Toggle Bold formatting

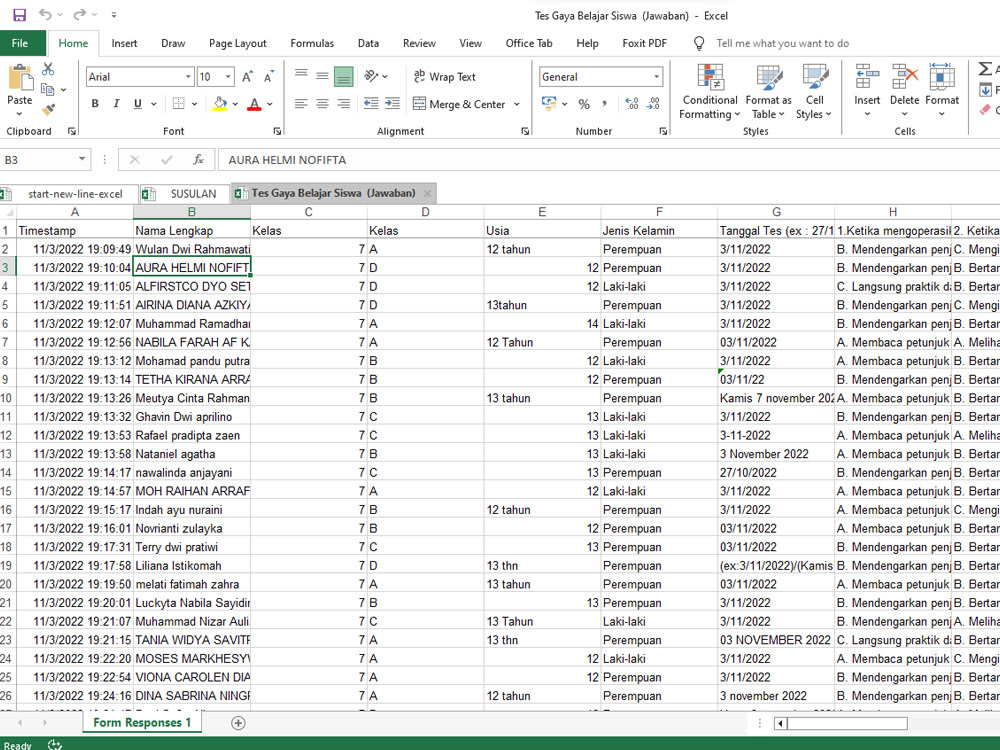[x=95, y=104]
